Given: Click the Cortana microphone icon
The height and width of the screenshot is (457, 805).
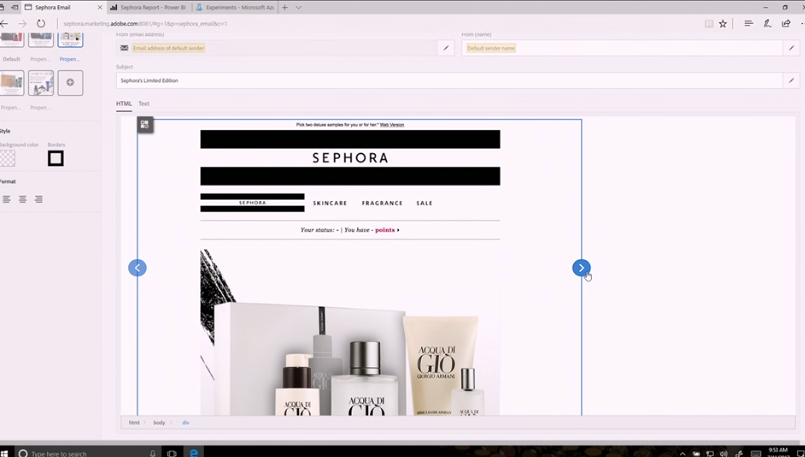Looking at the screenshot, I should tap(152, 453).
